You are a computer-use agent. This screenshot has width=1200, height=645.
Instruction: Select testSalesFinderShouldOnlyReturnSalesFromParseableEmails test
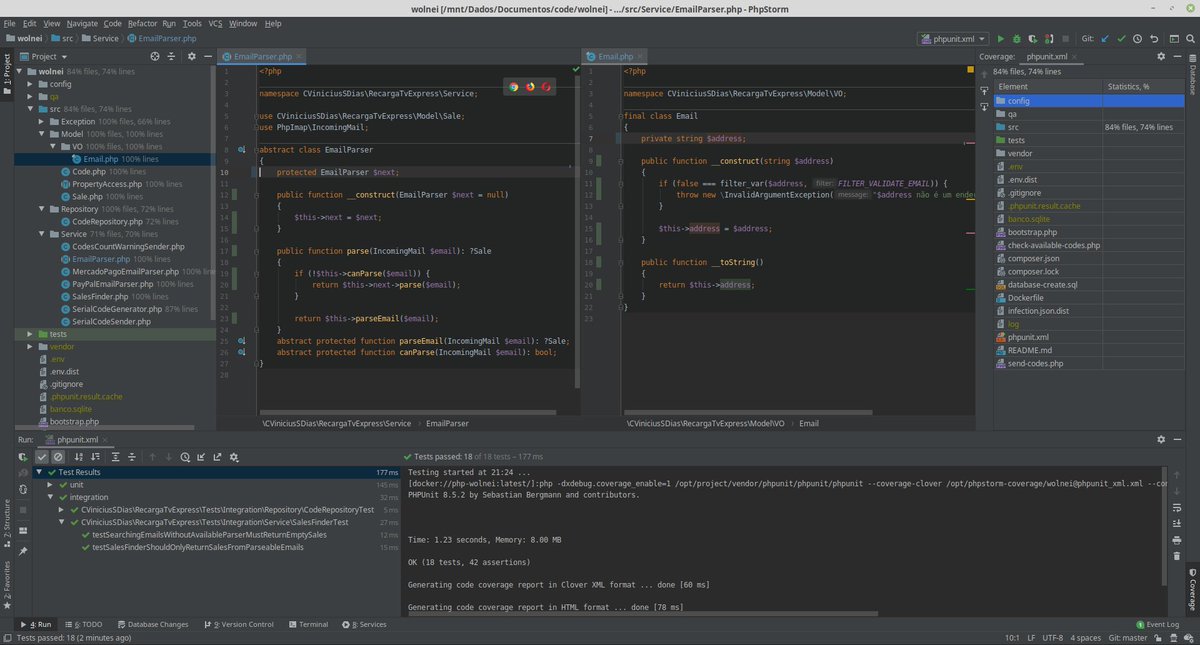pyautogui.click(x=197, y=547)
